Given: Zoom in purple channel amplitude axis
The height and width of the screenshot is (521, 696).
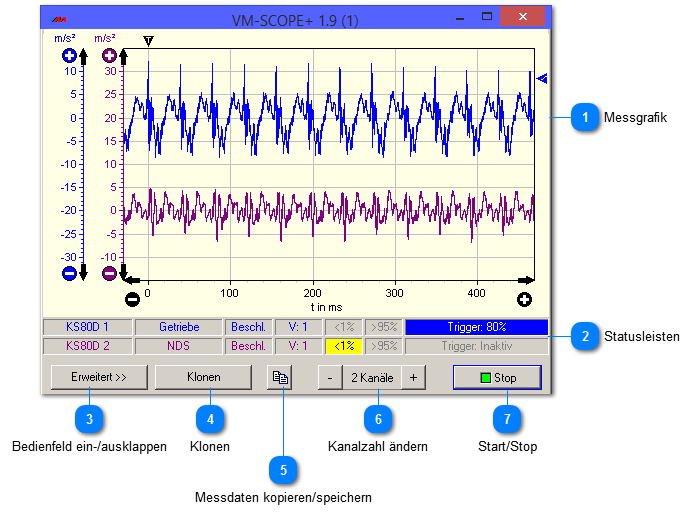Looking at the screenshot, I should click(x=109, y=56).
